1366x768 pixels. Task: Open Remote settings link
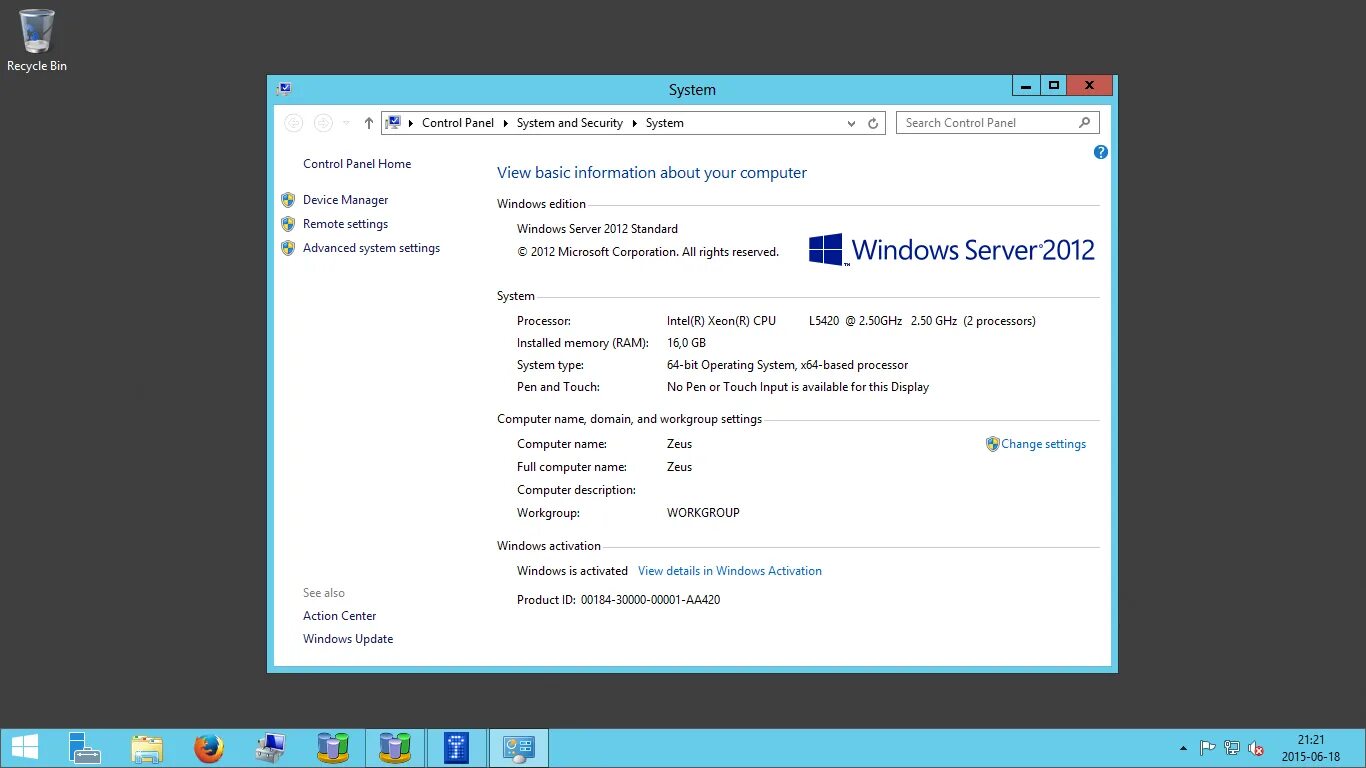pos(345,224)
